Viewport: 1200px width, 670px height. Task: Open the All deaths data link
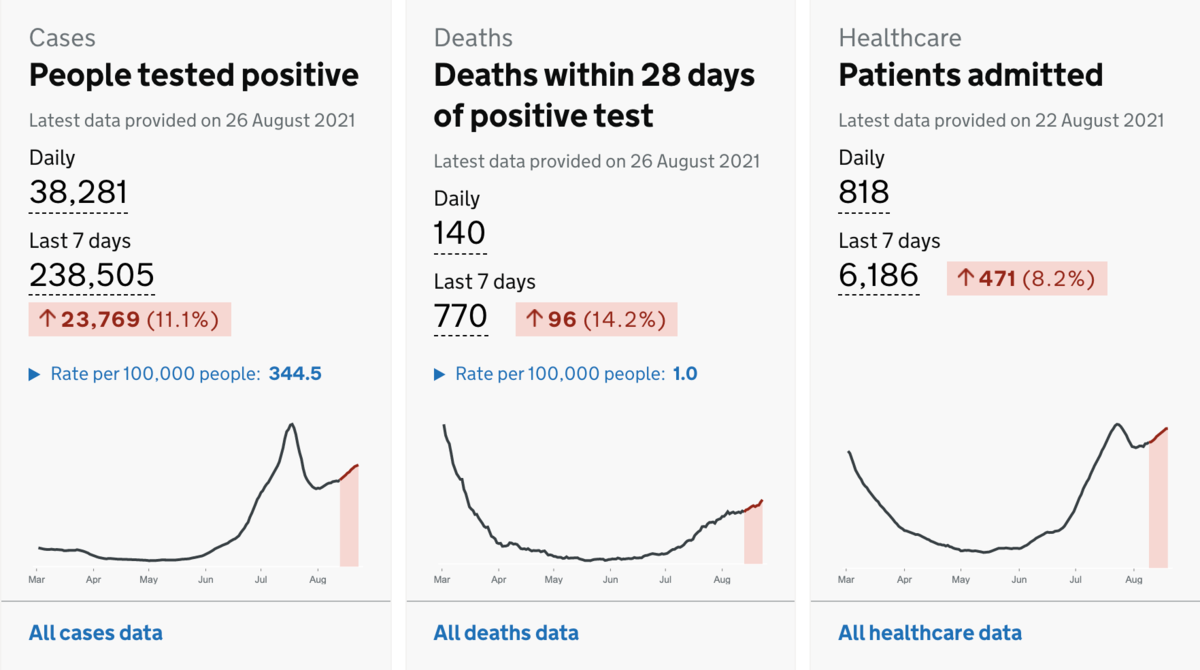point(506,633)
